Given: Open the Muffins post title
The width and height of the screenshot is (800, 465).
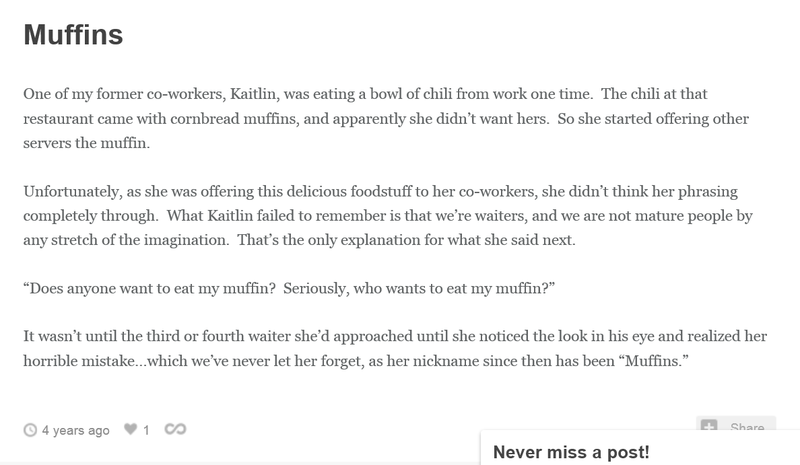Looking at the screenshot, I should (73, 35).
